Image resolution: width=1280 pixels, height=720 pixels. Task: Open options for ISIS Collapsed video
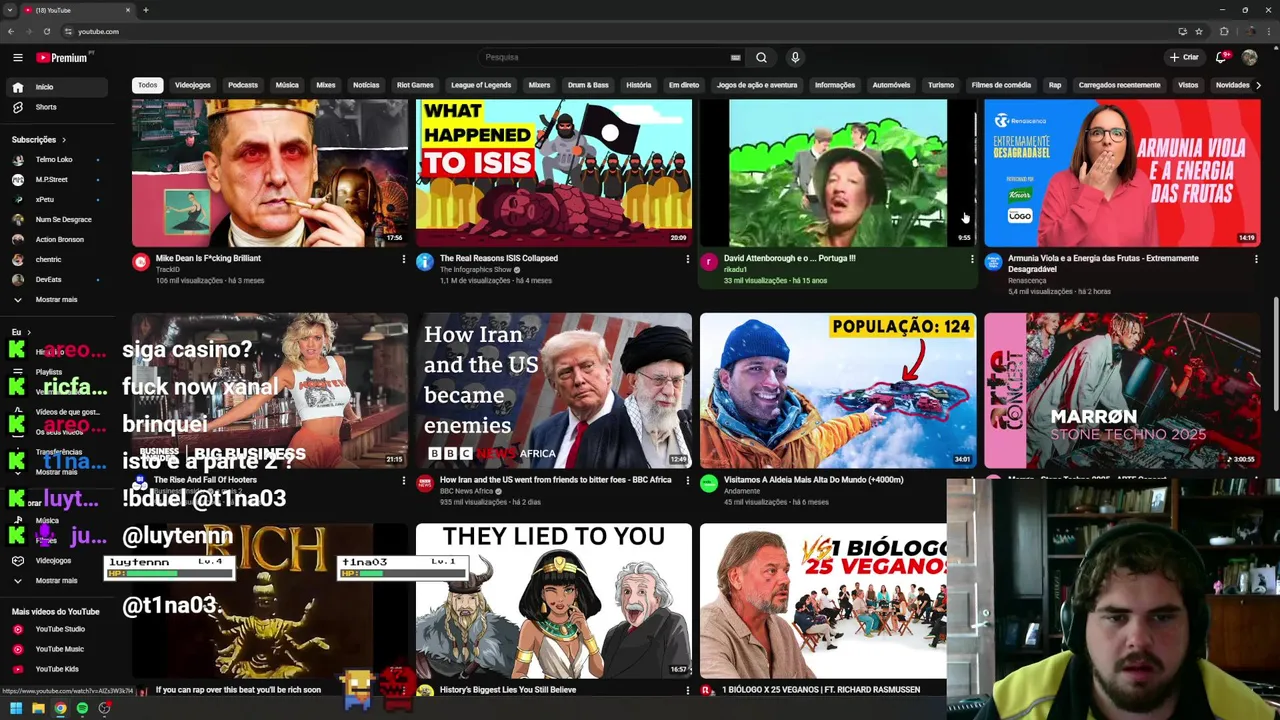click(687, 259)
